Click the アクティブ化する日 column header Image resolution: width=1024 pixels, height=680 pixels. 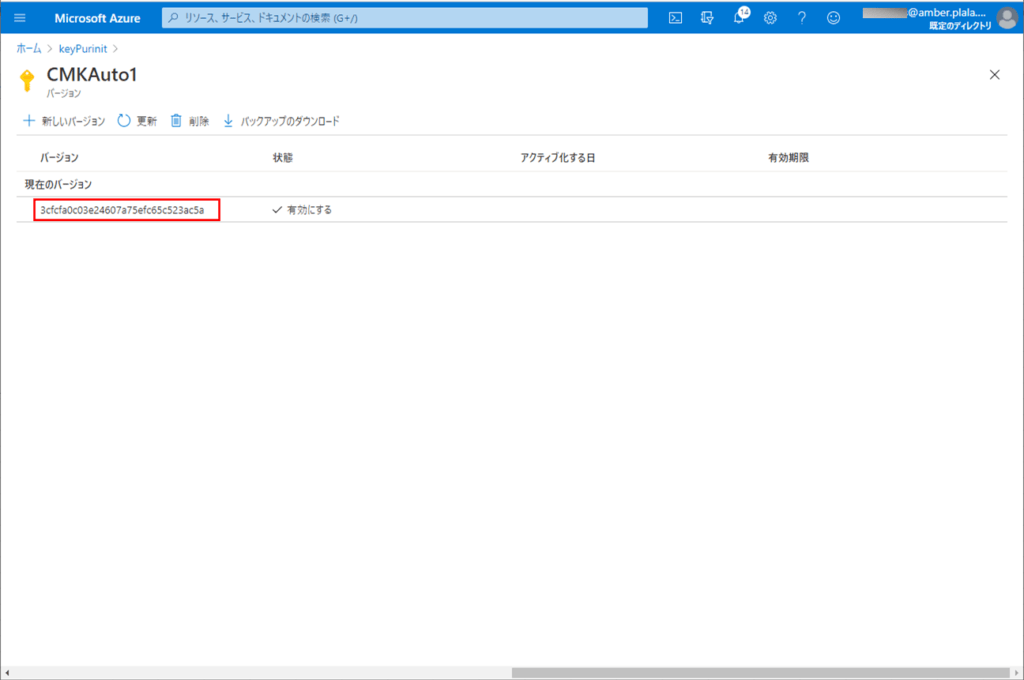click(558, 157)
